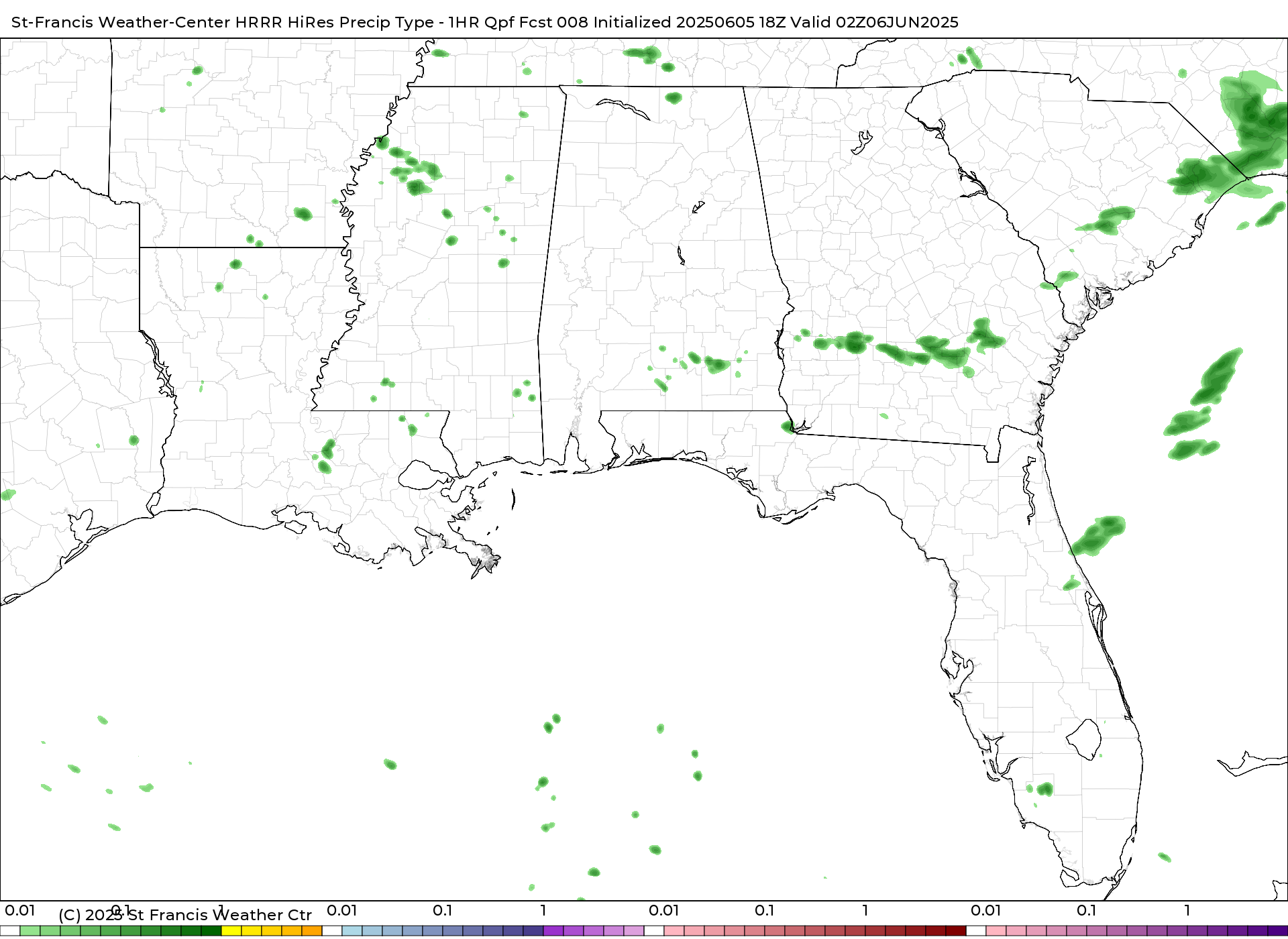The height and width of the screenshot is (939, 1288).
Task: Click the HRRR HiRes Precip Type title text
Action: click(x=334, y=22)
